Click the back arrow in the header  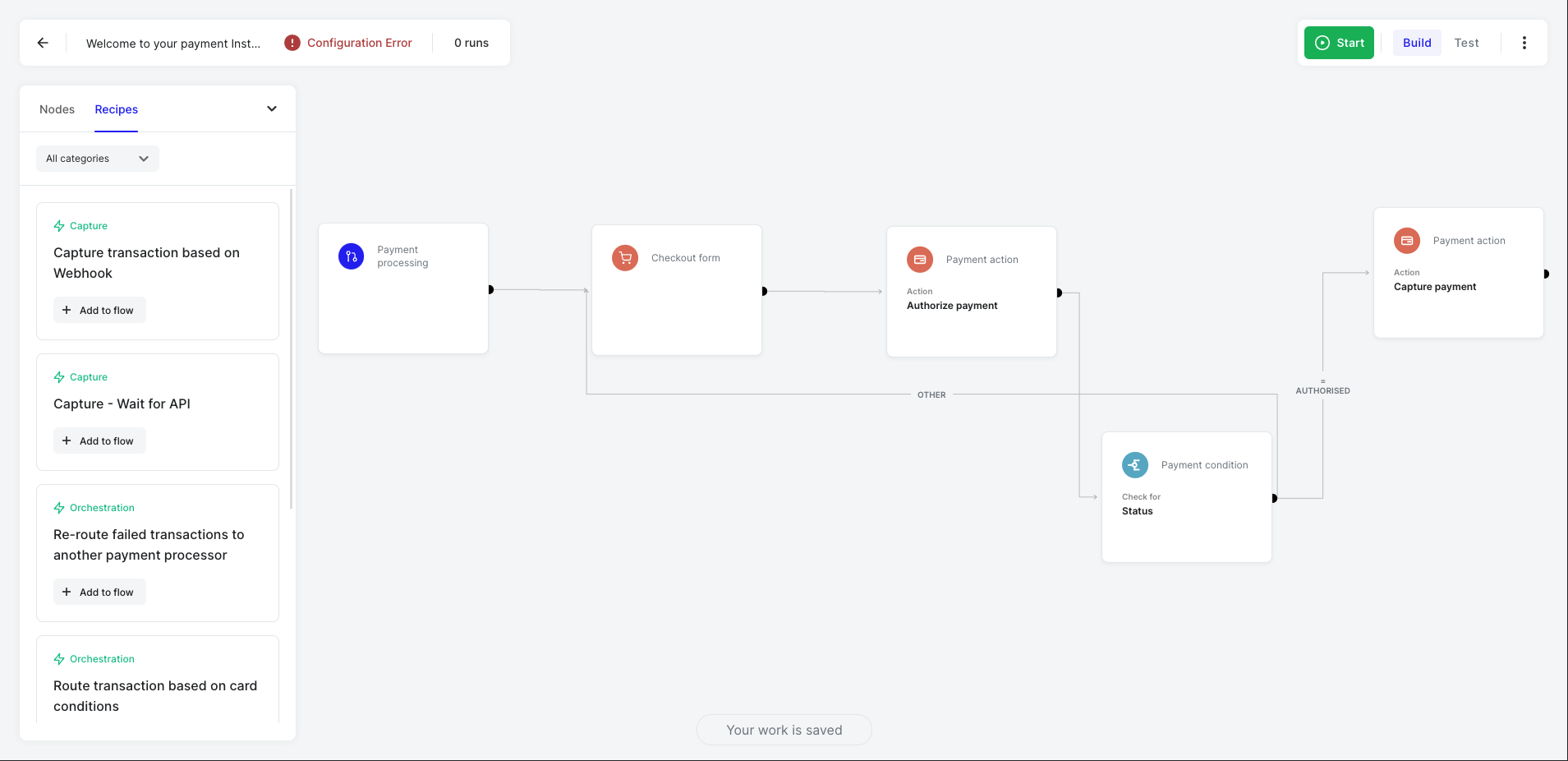coord(42,42)
